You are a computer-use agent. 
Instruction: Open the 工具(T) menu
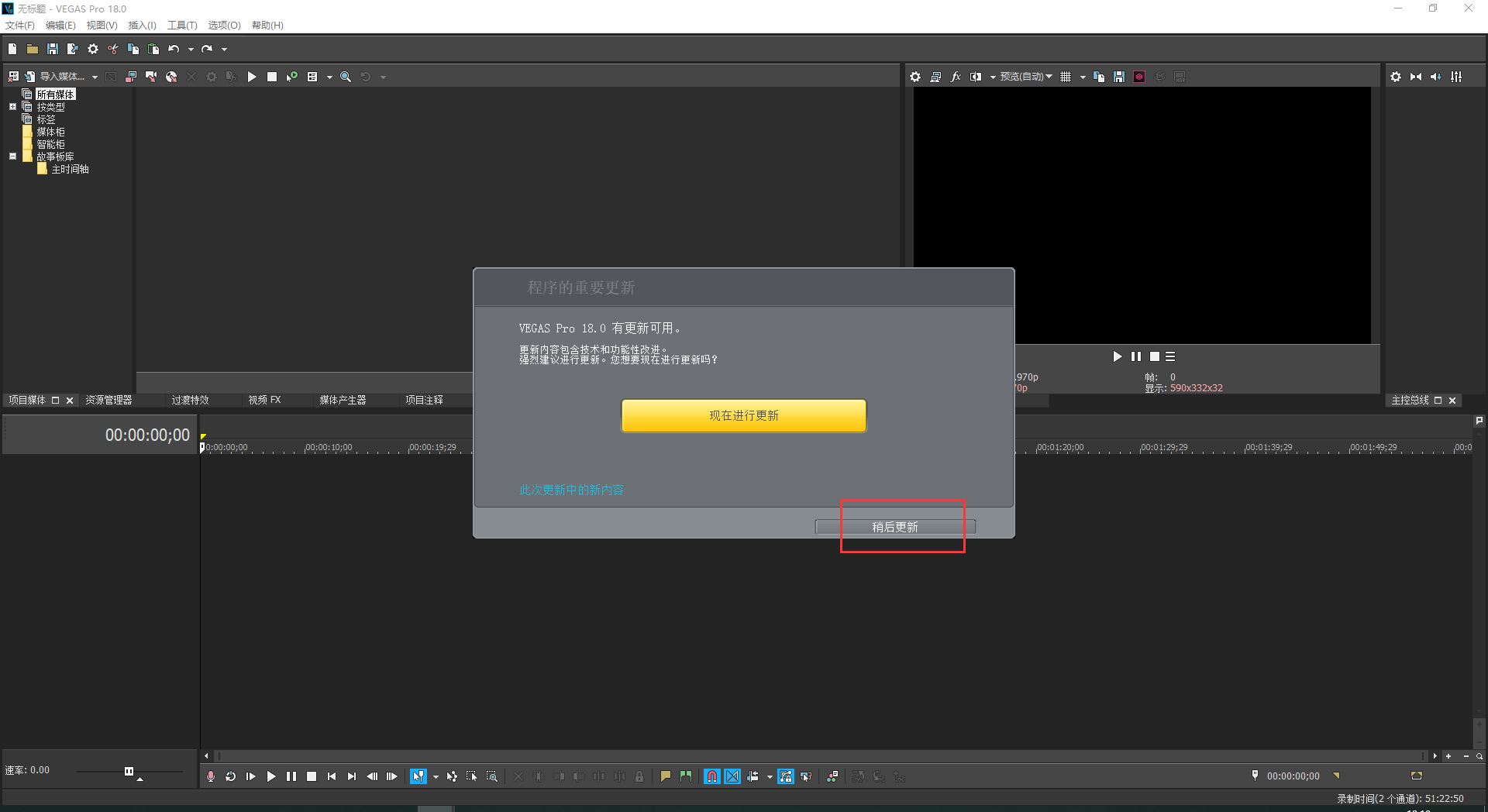click(x=182, y=26)
